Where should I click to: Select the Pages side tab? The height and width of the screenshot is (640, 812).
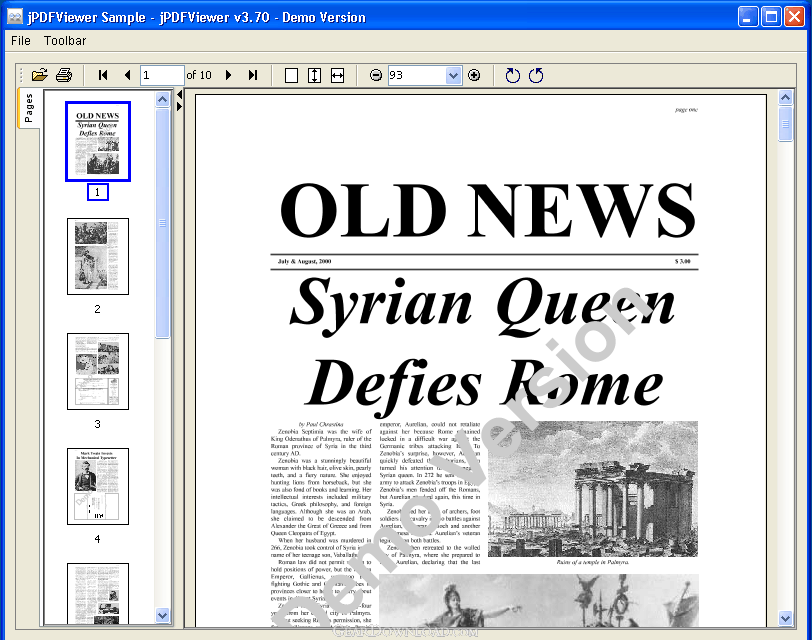(x=28, y=108)
